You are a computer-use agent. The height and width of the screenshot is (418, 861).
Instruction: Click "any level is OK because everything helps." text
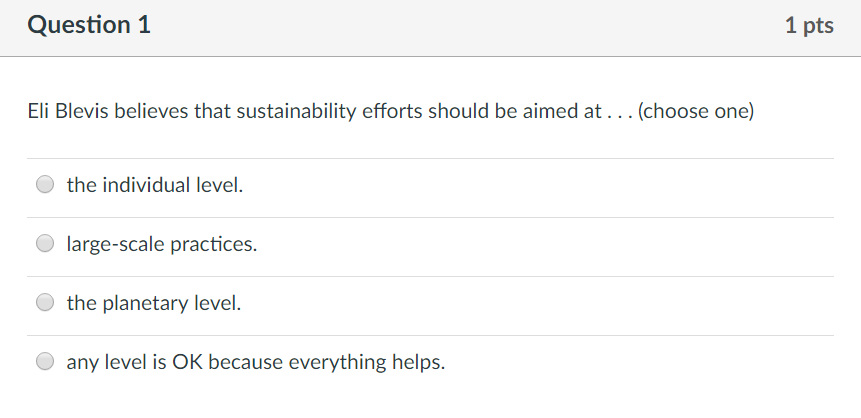(256, 362)
